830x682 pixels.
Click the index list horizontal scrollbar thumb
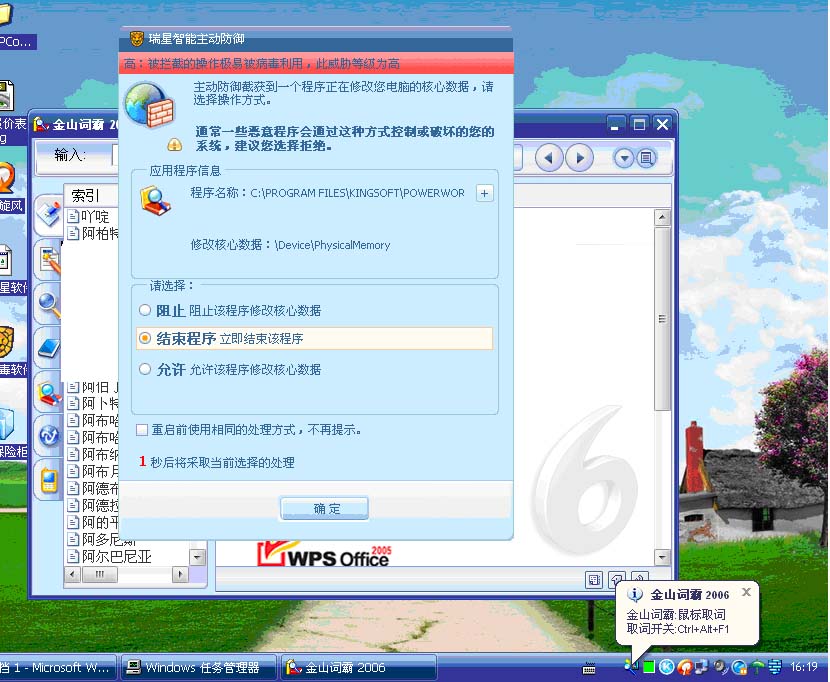tap(100, 574)
